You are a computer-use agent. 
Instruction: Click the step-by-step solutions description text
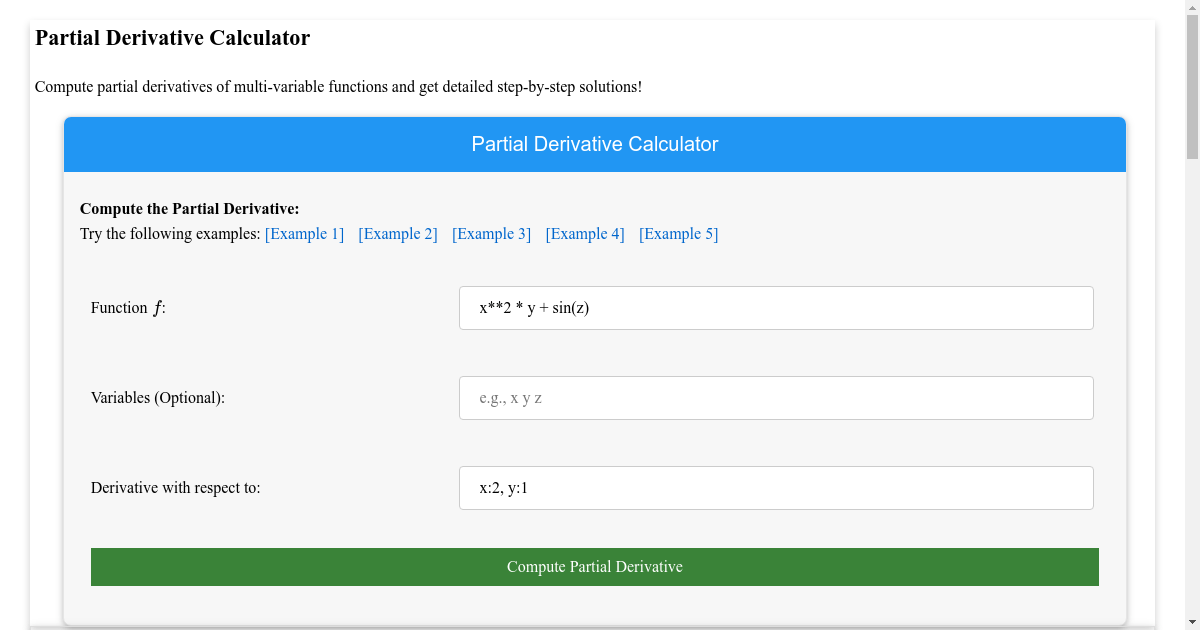(x=338, y=87)
